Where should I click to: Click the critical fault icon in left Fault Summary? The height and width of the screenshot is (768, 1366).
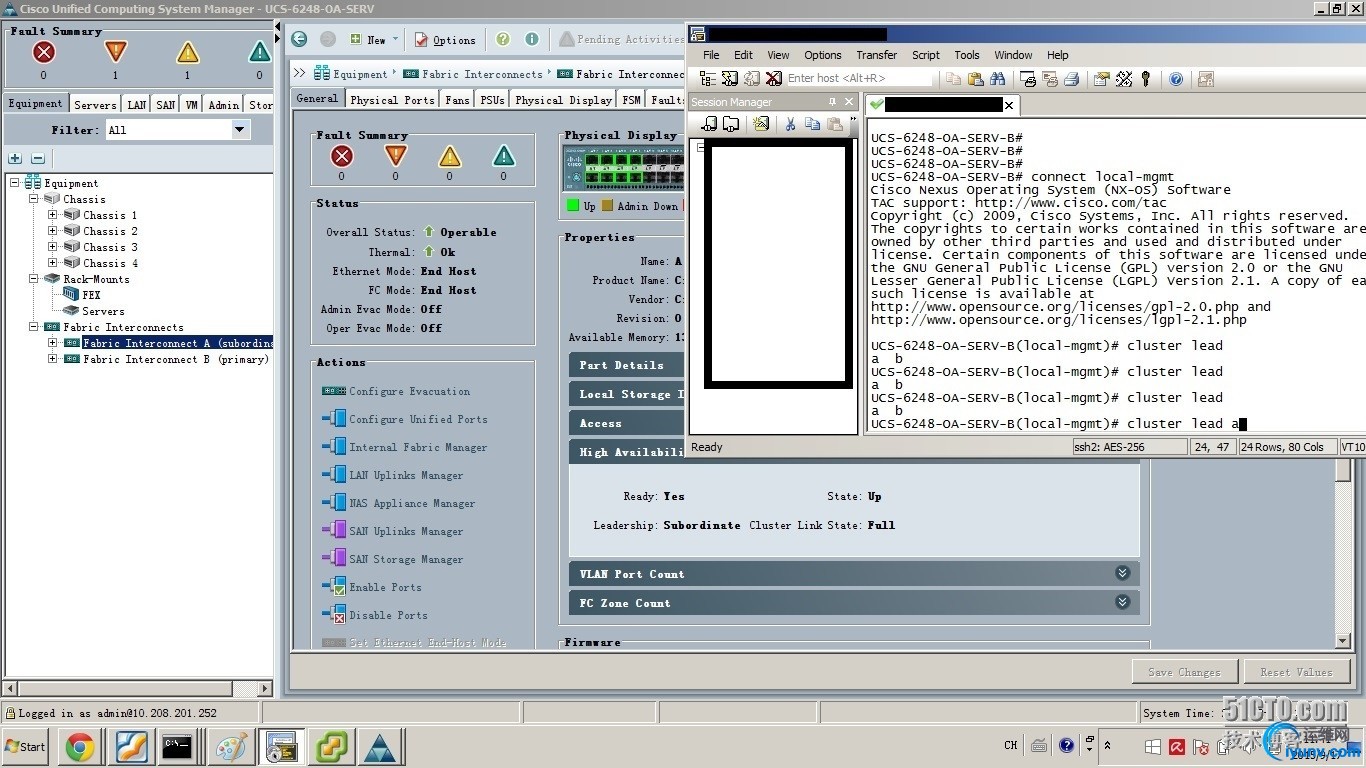click(43, 52)
